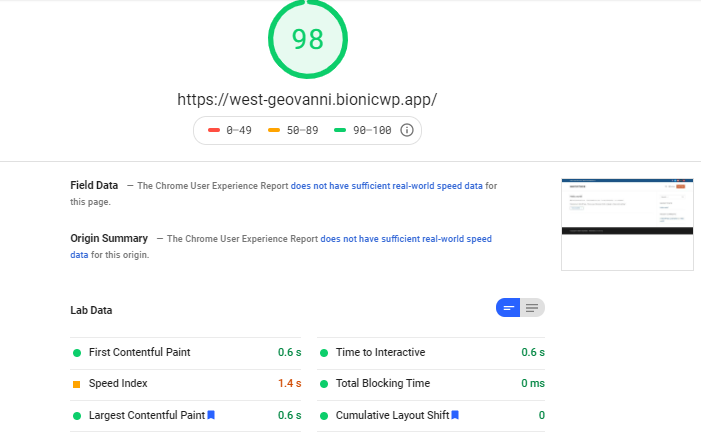Click the tested URL west-geovanni.bionicwp.app
Image resolution: width=701 pixels, height=440 pixels.
(x=307, y=99)
